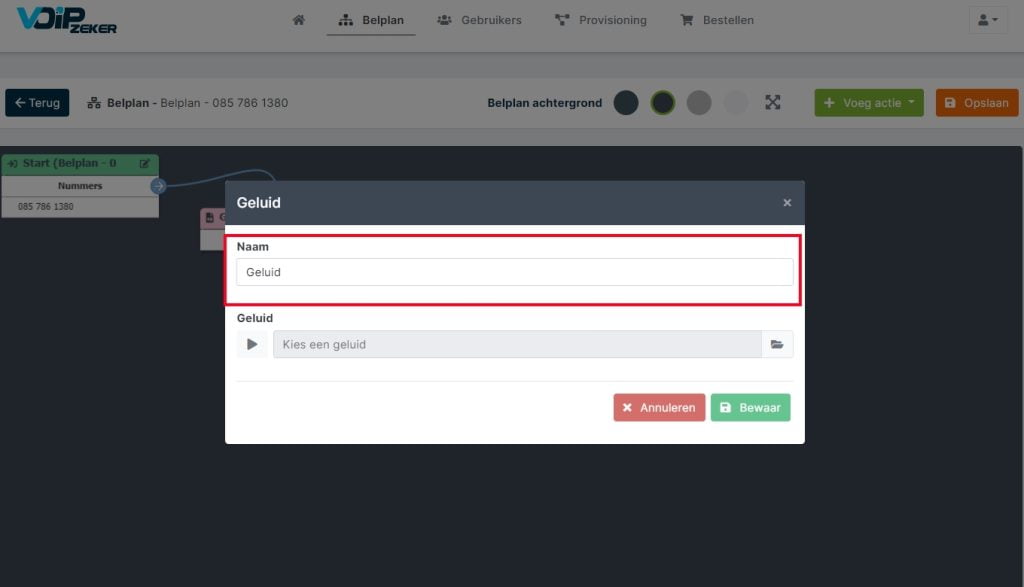Close the Geluid dialog with X

(x=787, y=203)
